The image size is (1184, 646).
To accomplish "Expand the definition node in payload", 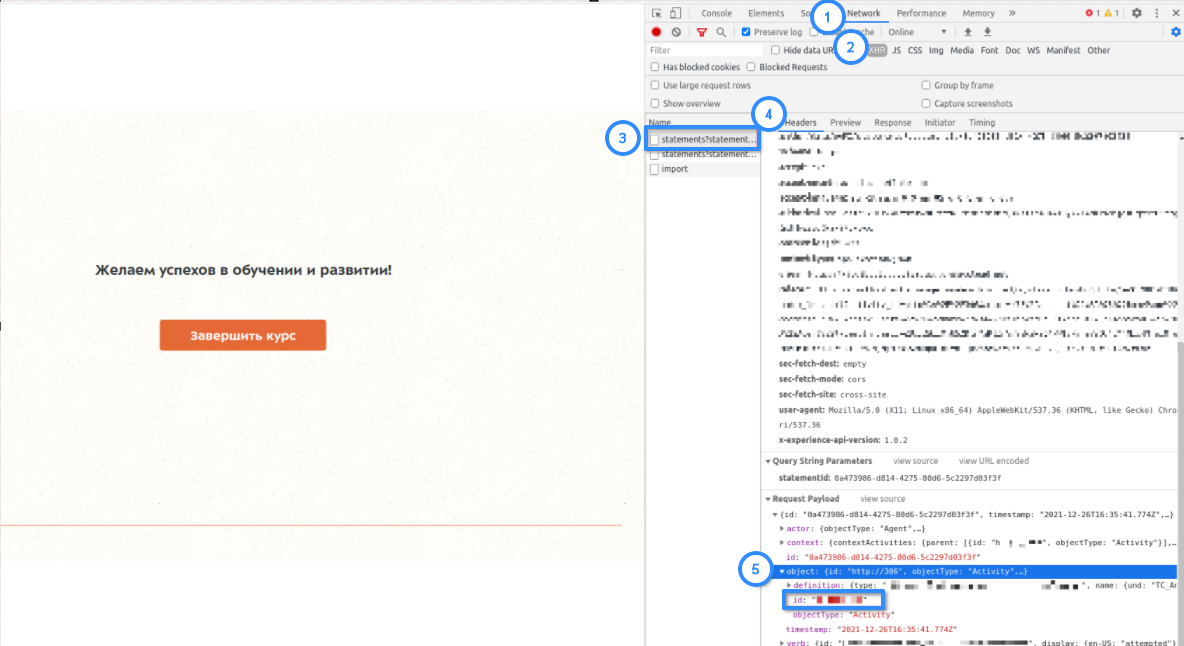I will click(789, 586).
